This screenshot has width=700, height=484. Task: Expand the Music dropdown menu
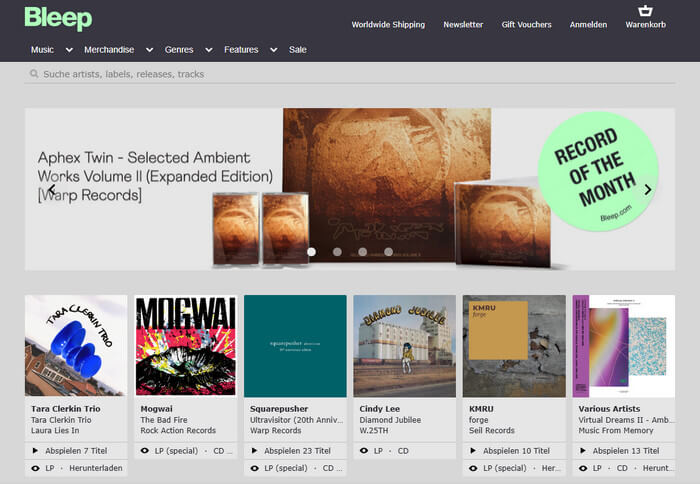(x=69, y=50)
